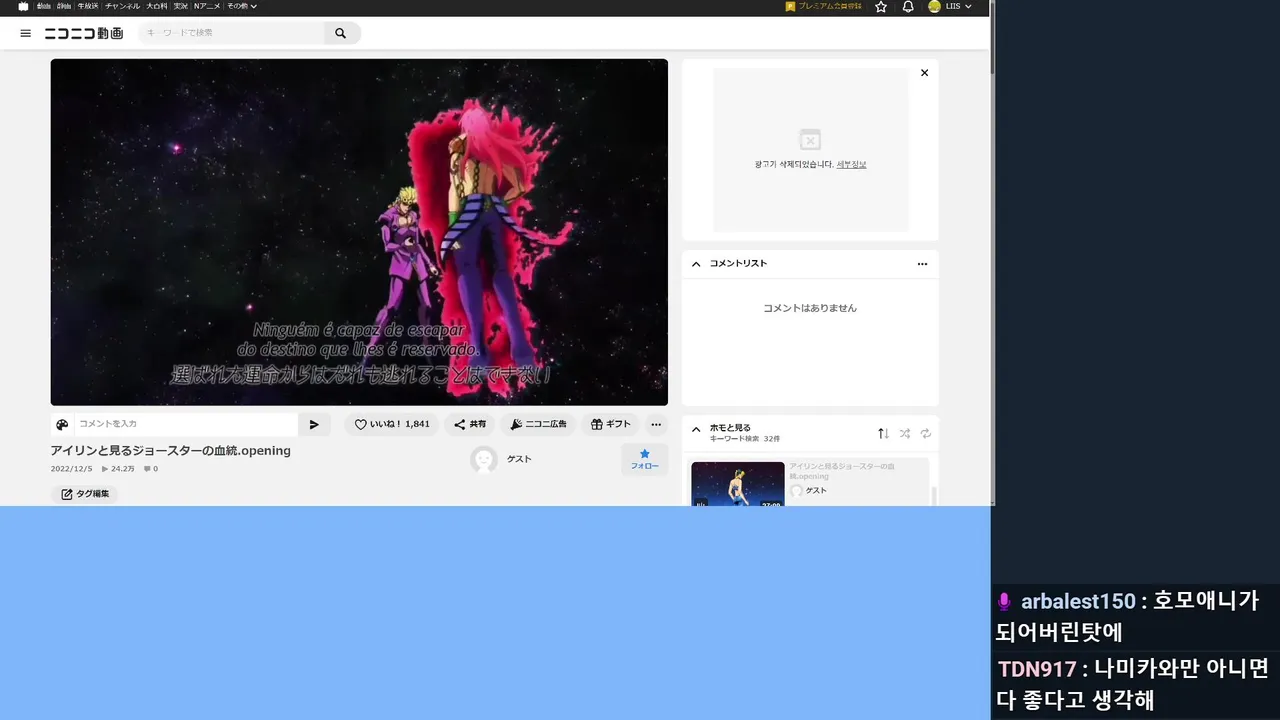
Task: Submit search with magnifier icon
Action: click(x=341, y=33)
